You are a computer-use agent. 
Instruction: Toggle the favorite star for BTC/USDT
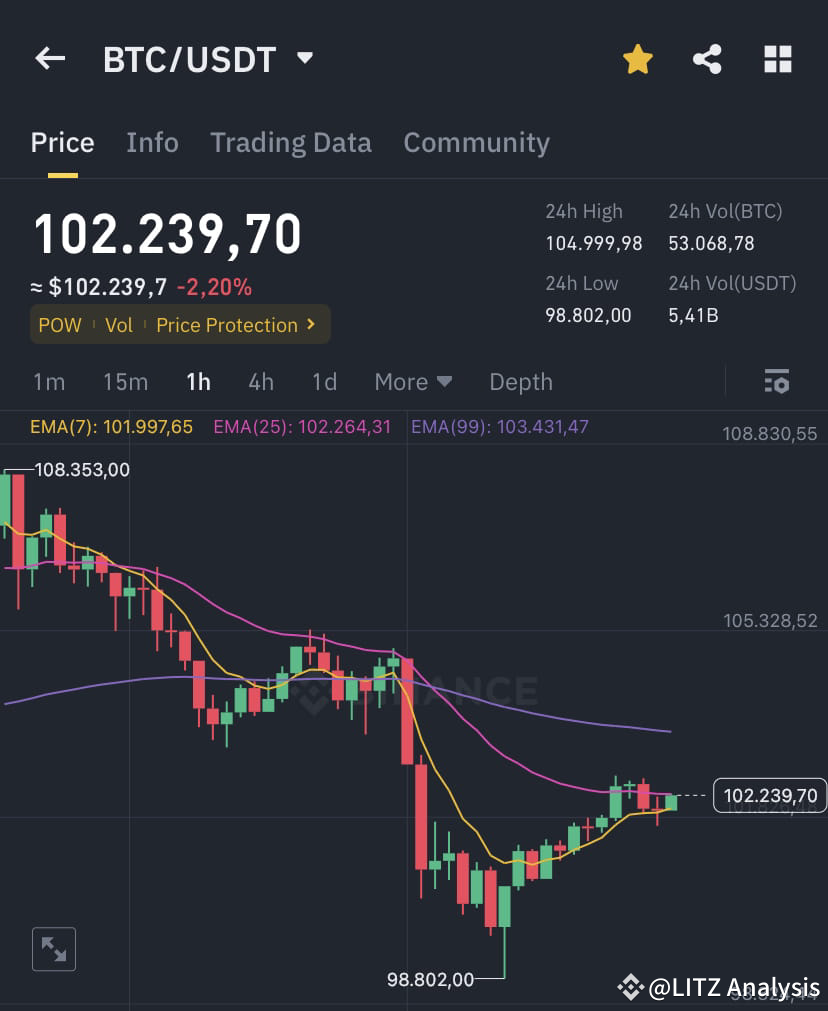(x=637, y=59)
